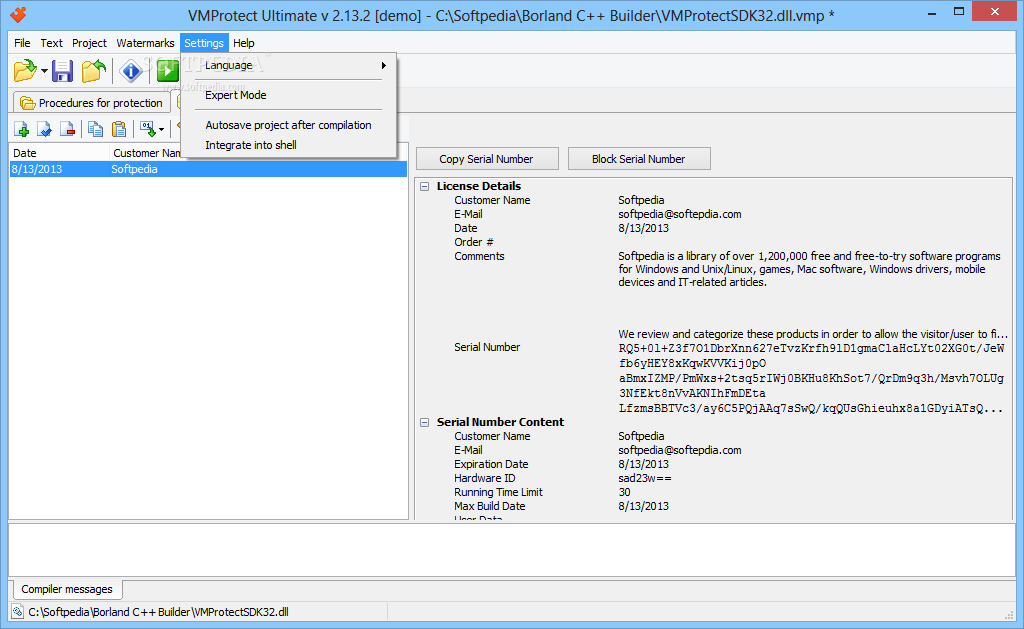Collapse the Serial Number Content section

pos(424,423)
